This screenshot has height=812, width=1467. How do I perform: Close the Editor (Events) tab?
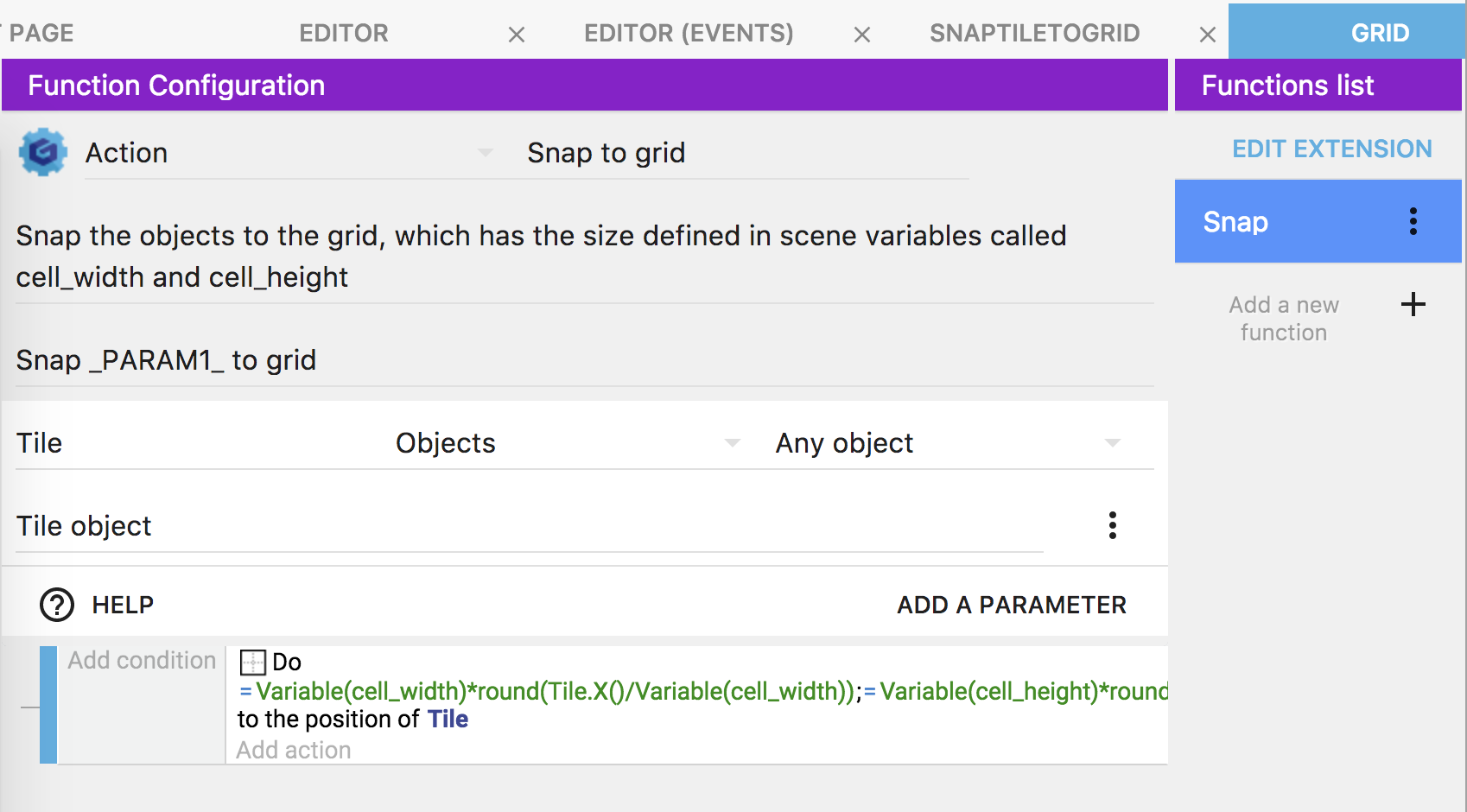pos(861,35)
